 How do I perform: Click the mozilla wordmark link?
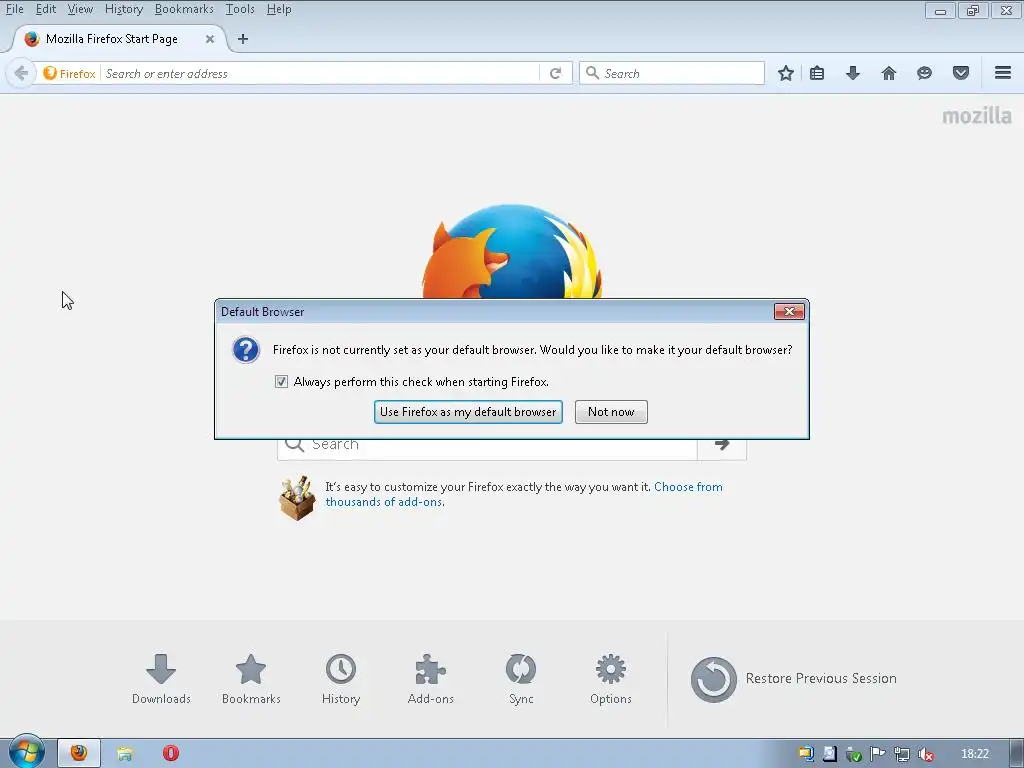point(977,116)
